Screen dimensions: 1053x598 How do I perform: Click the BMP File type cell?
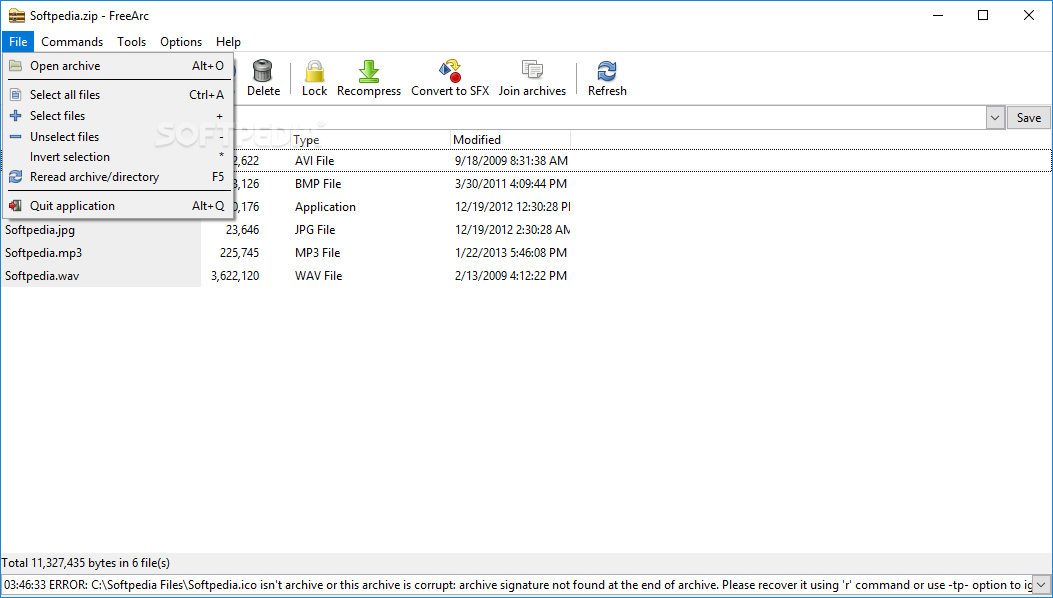318,184
